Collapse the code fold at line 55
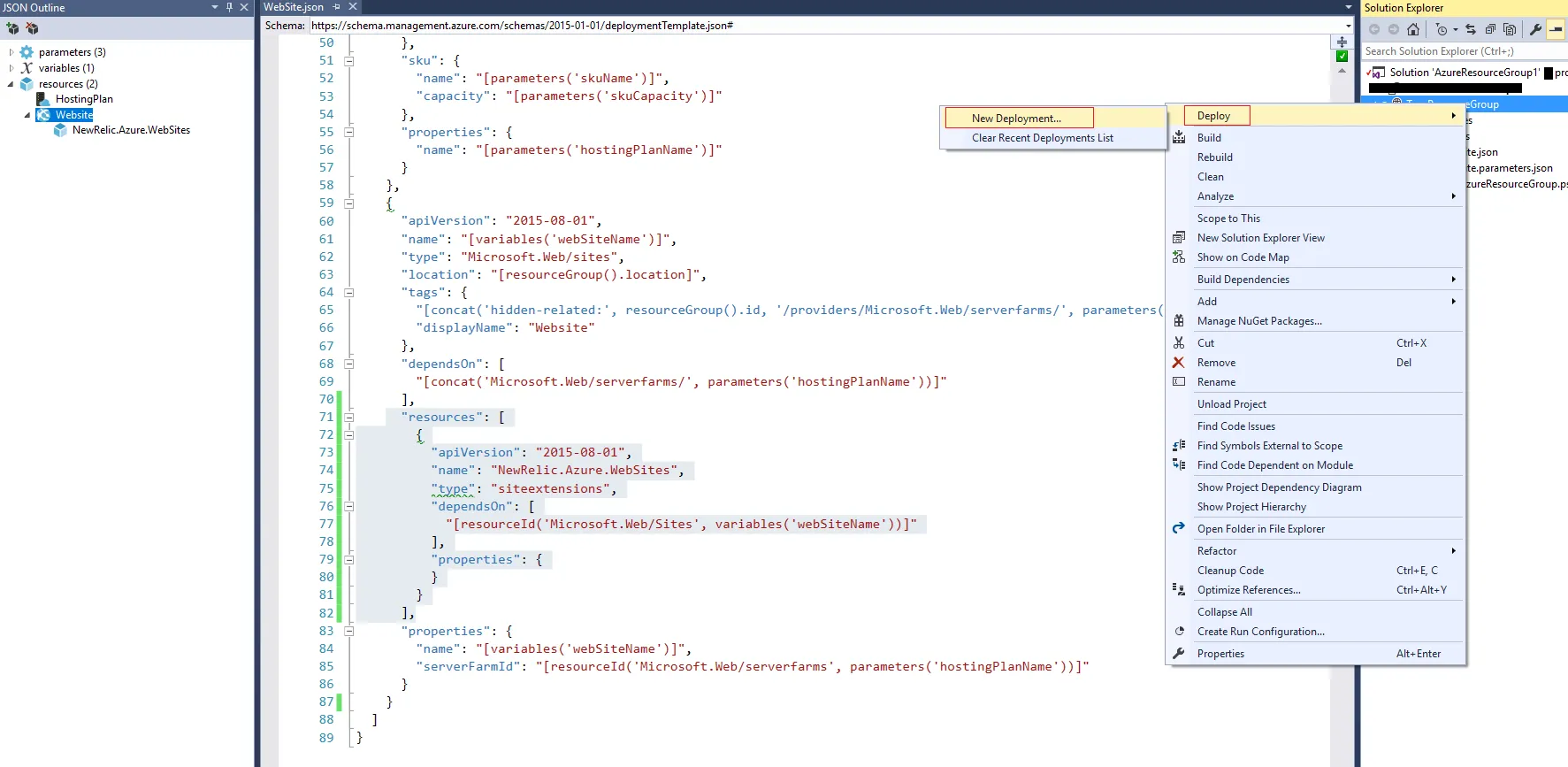The width and height of the screenshot is (1568, 767). (349, 132)
